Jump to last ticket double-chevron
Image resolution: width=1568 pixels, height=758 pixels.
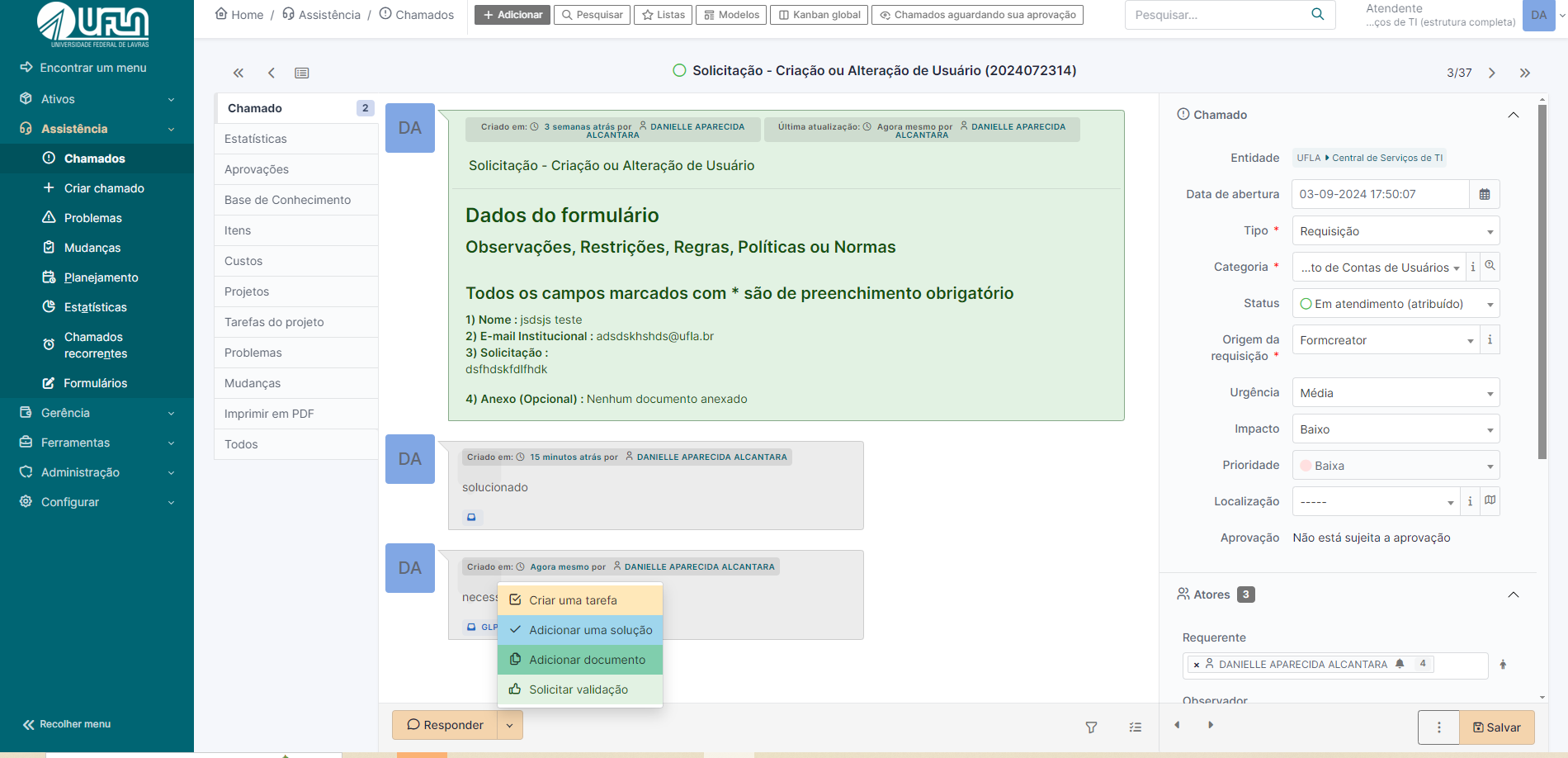point(1525,73)
